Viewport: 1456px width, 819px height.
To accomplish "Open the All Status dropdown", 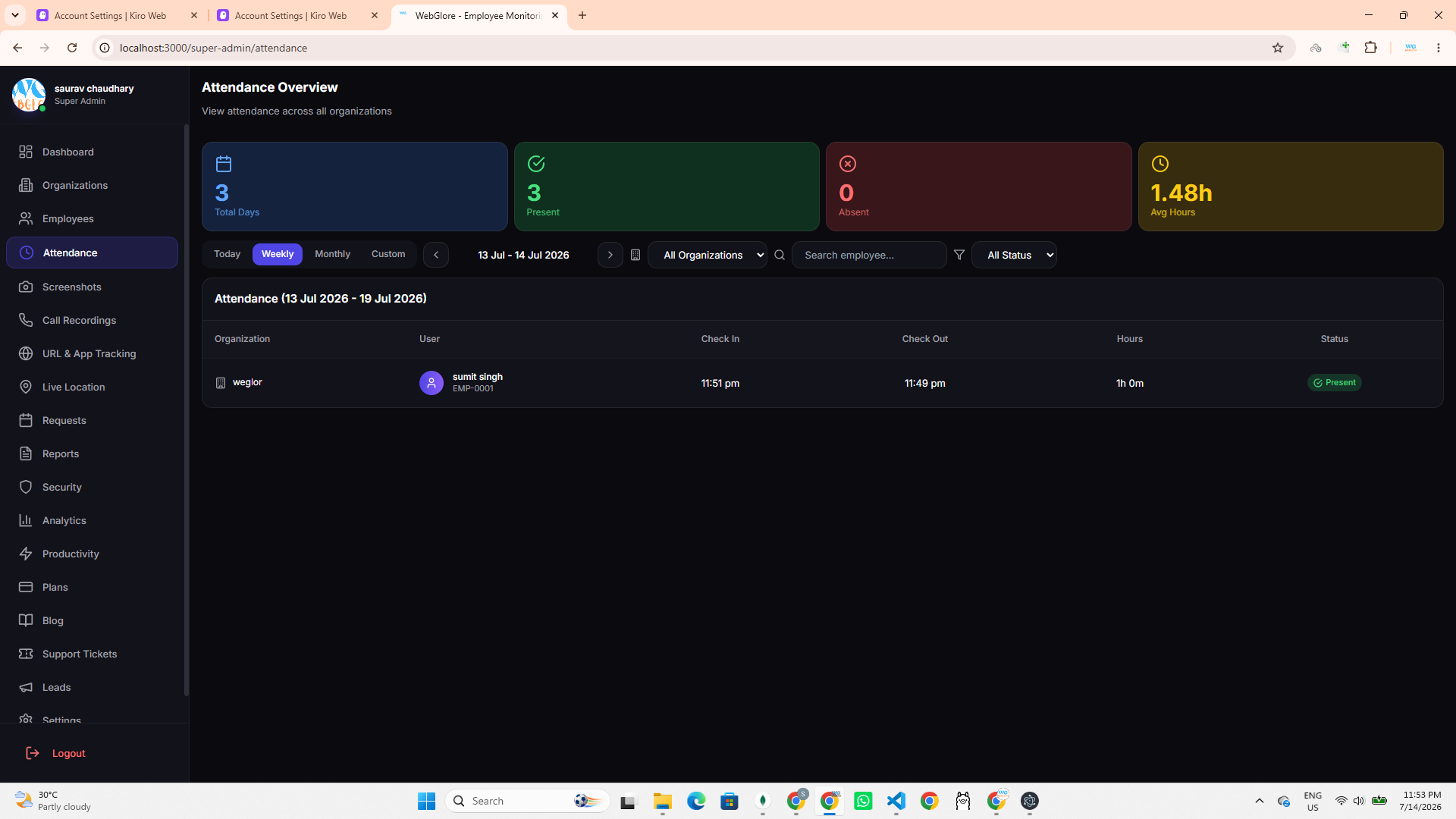I will (1014, 255).
